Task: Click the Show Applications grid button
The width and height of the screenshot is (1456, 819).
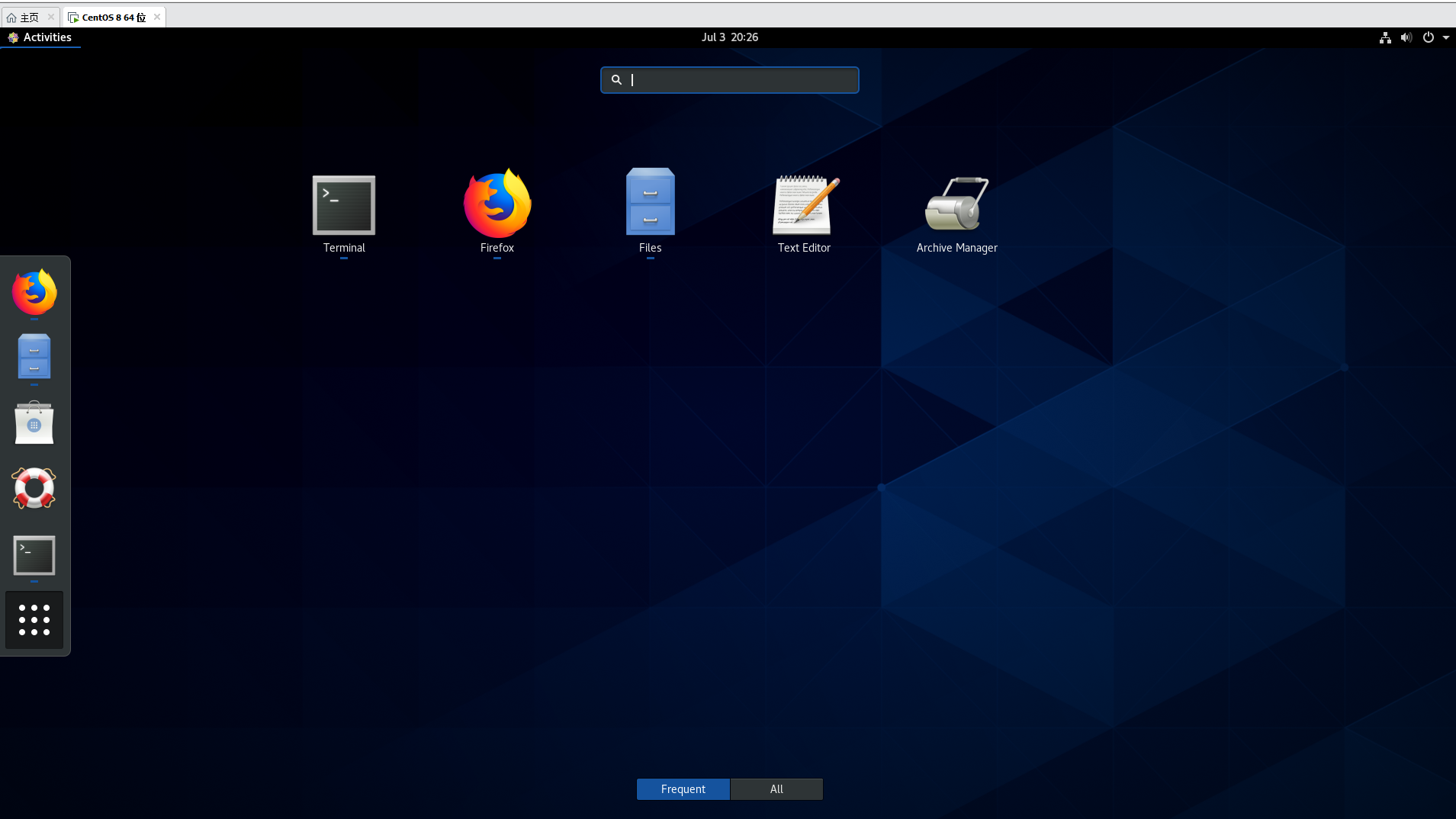Action: pos(34,620)
